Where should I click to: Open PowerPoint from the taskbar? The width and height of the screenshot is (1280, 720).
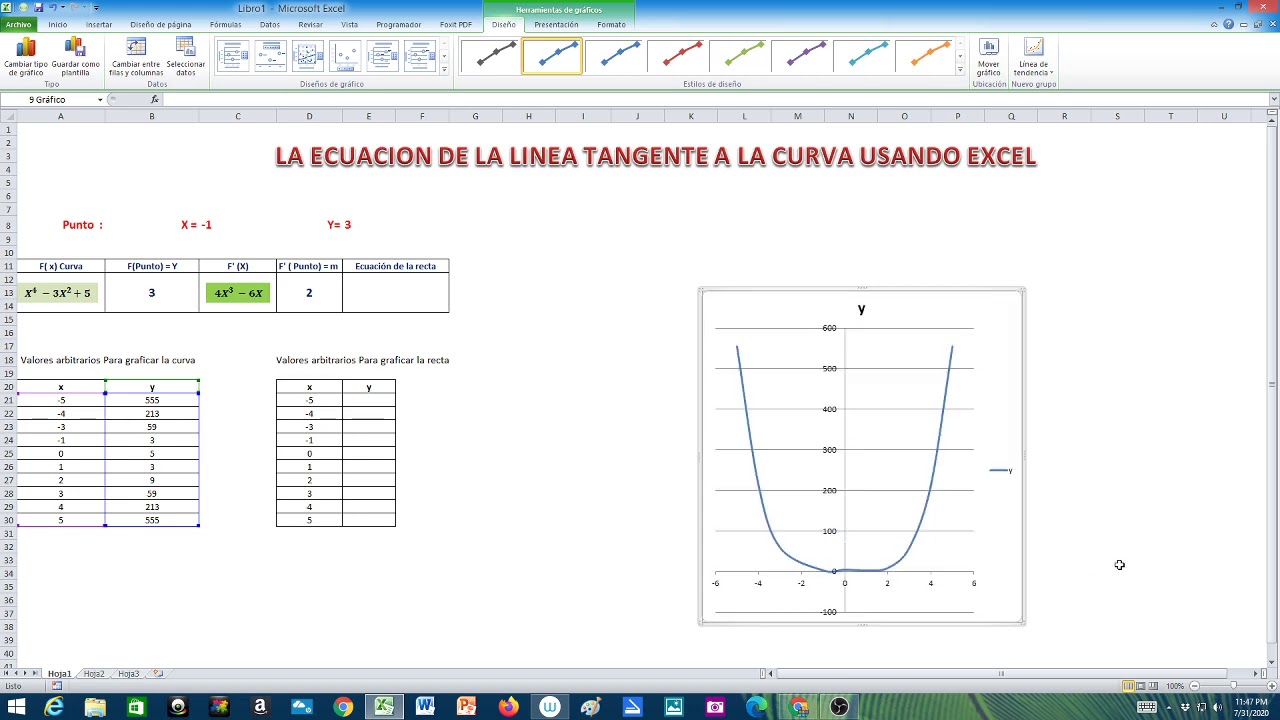point(467,707)
